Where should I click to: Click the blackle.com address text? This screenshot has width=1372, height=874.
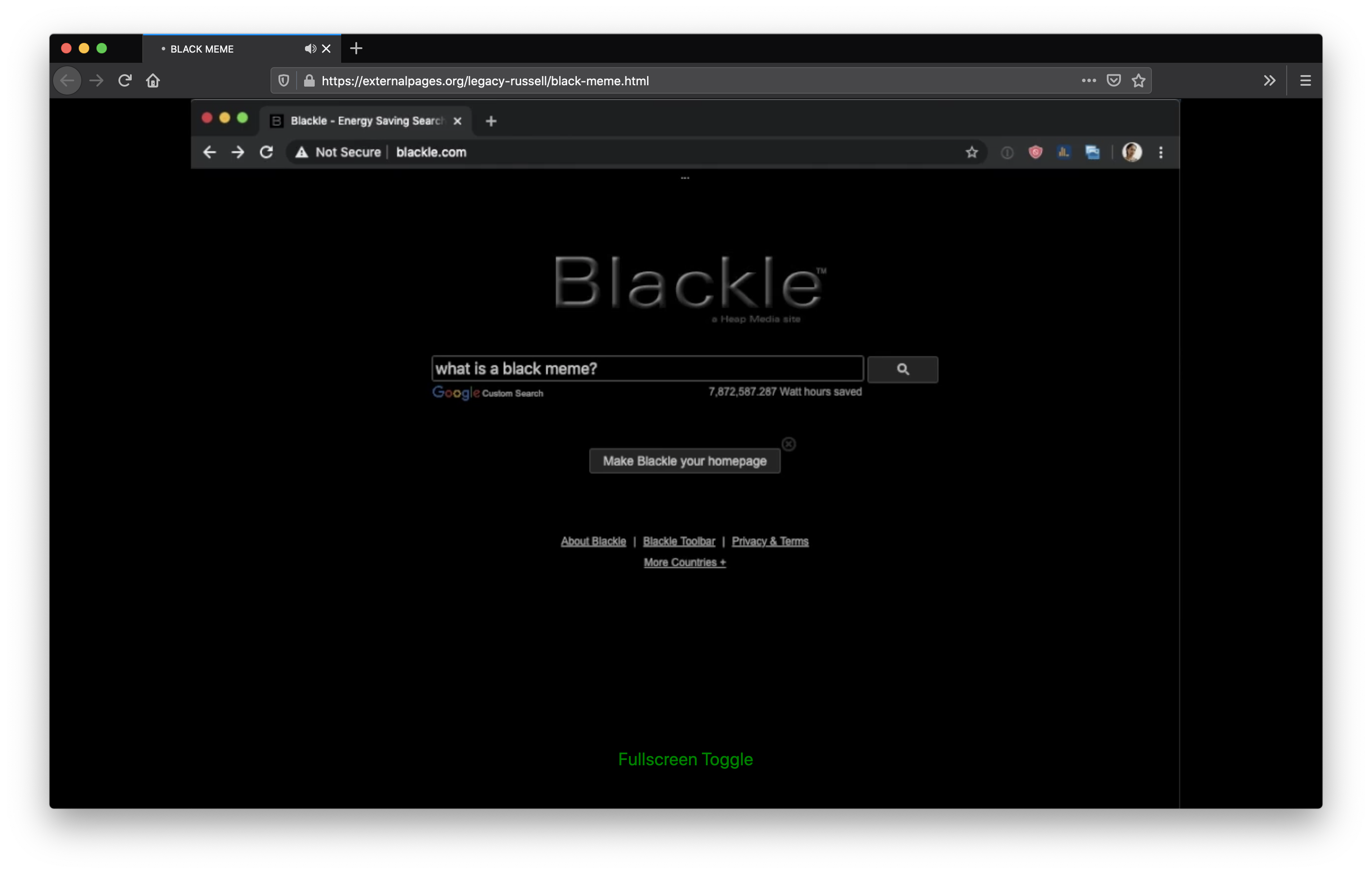tap(431, 152)
